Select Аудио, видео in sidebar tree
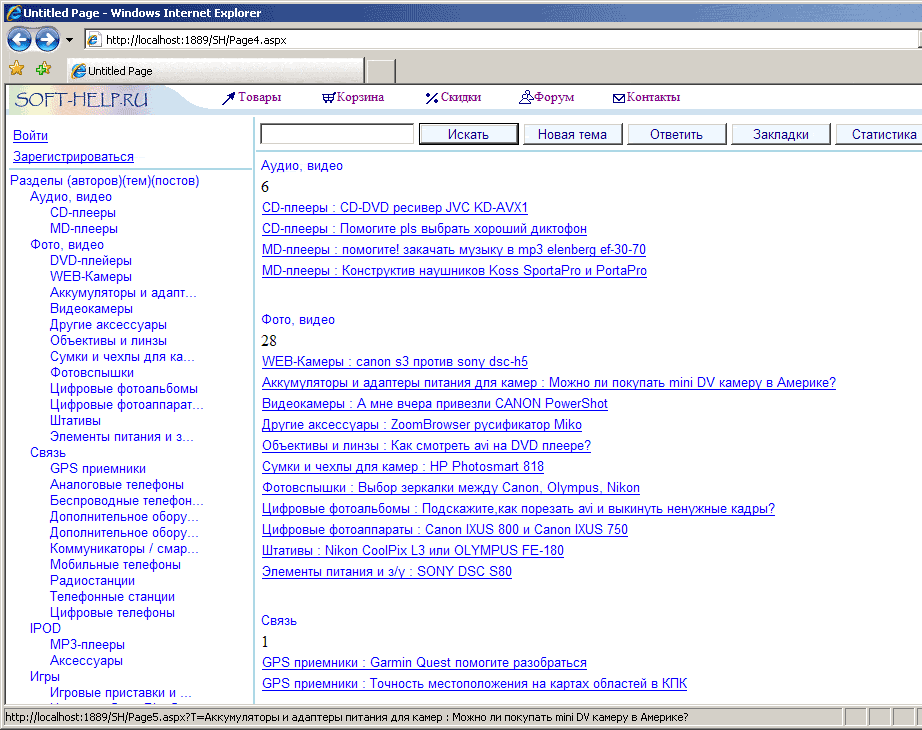 pos(71,196)
